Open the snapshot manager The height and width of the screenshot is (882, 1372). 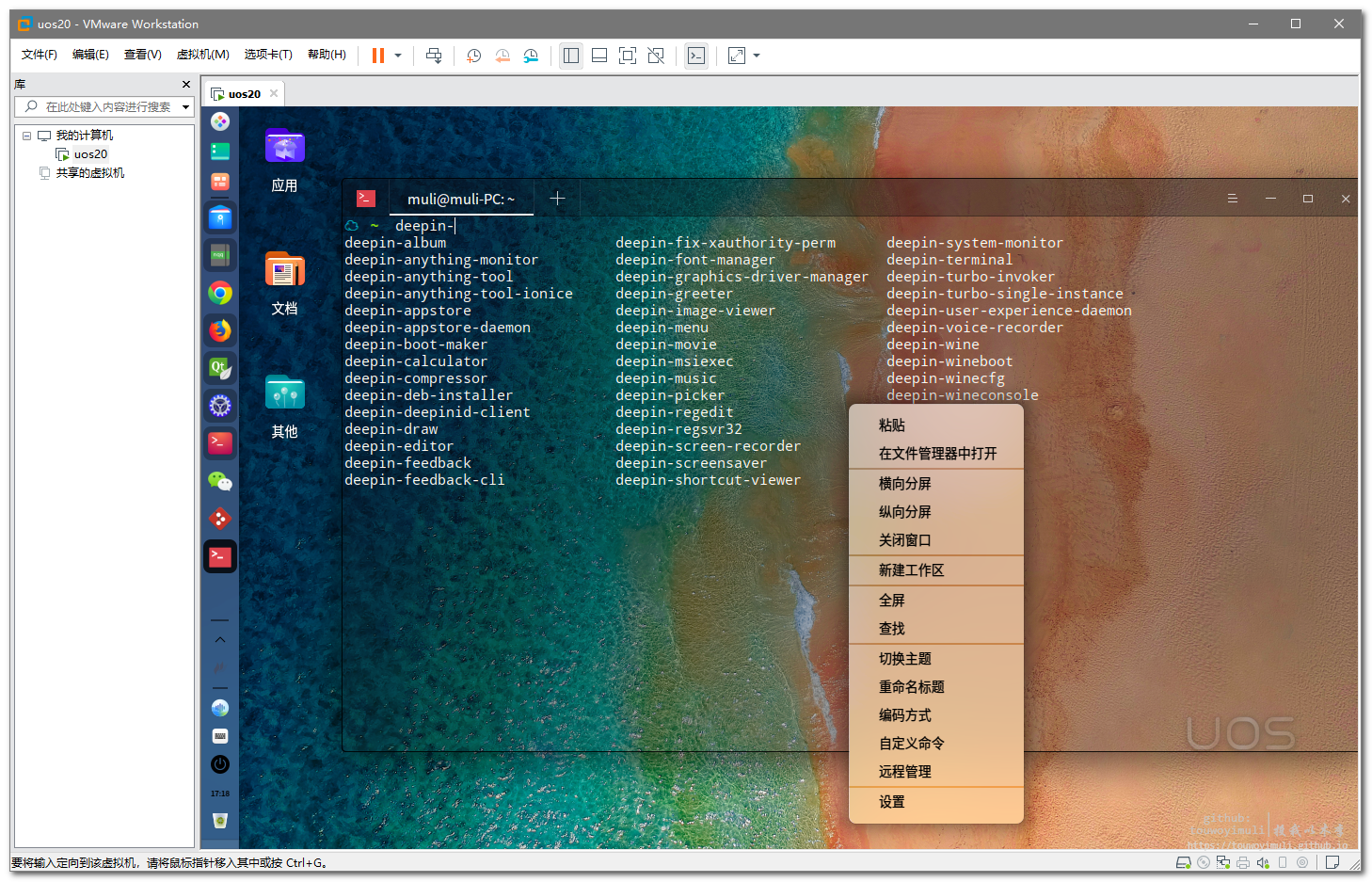click(531, 56)
